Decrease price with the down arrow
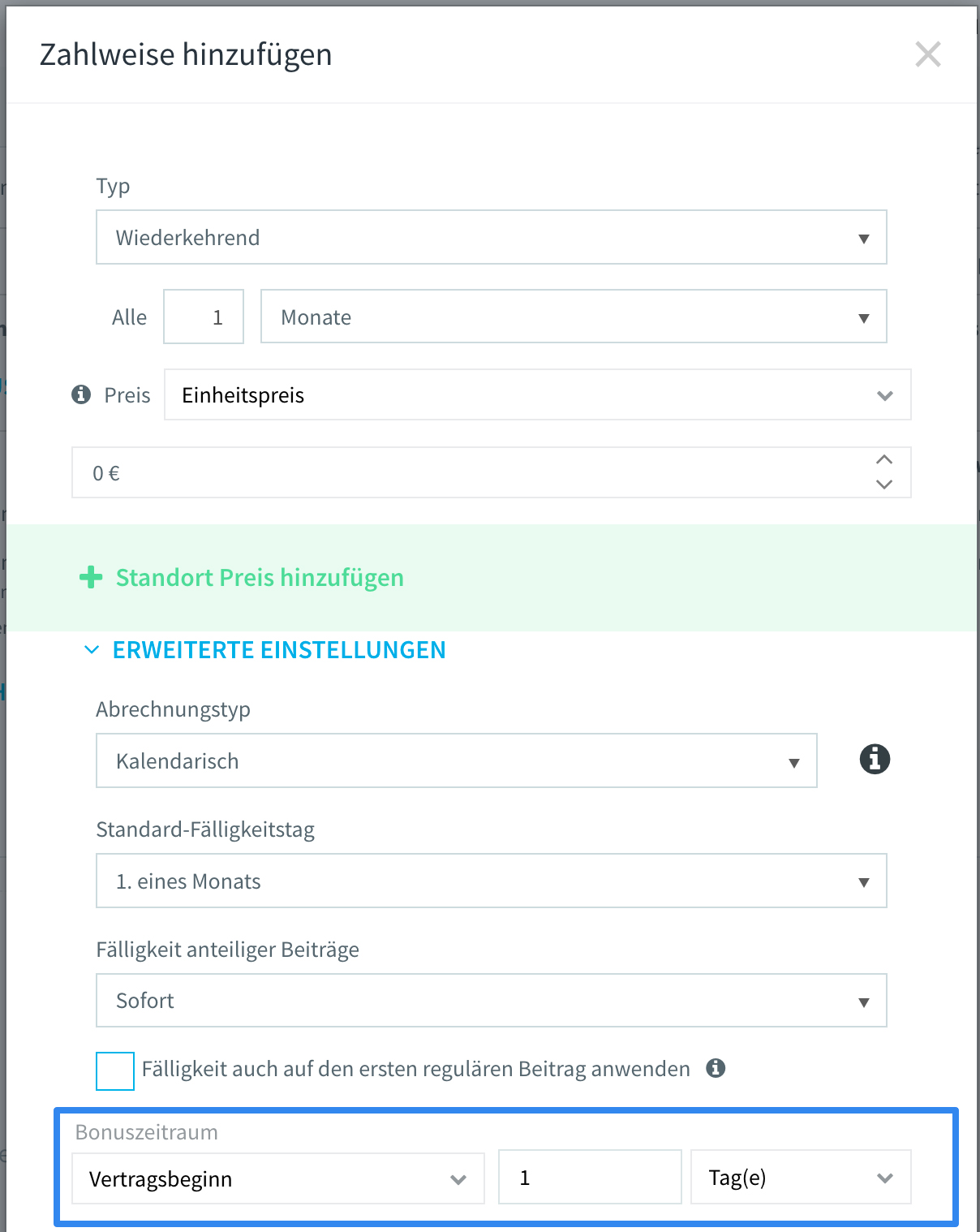Viewport: 980px width, 1232px height. pyautogui.click(x=884, y=485)
